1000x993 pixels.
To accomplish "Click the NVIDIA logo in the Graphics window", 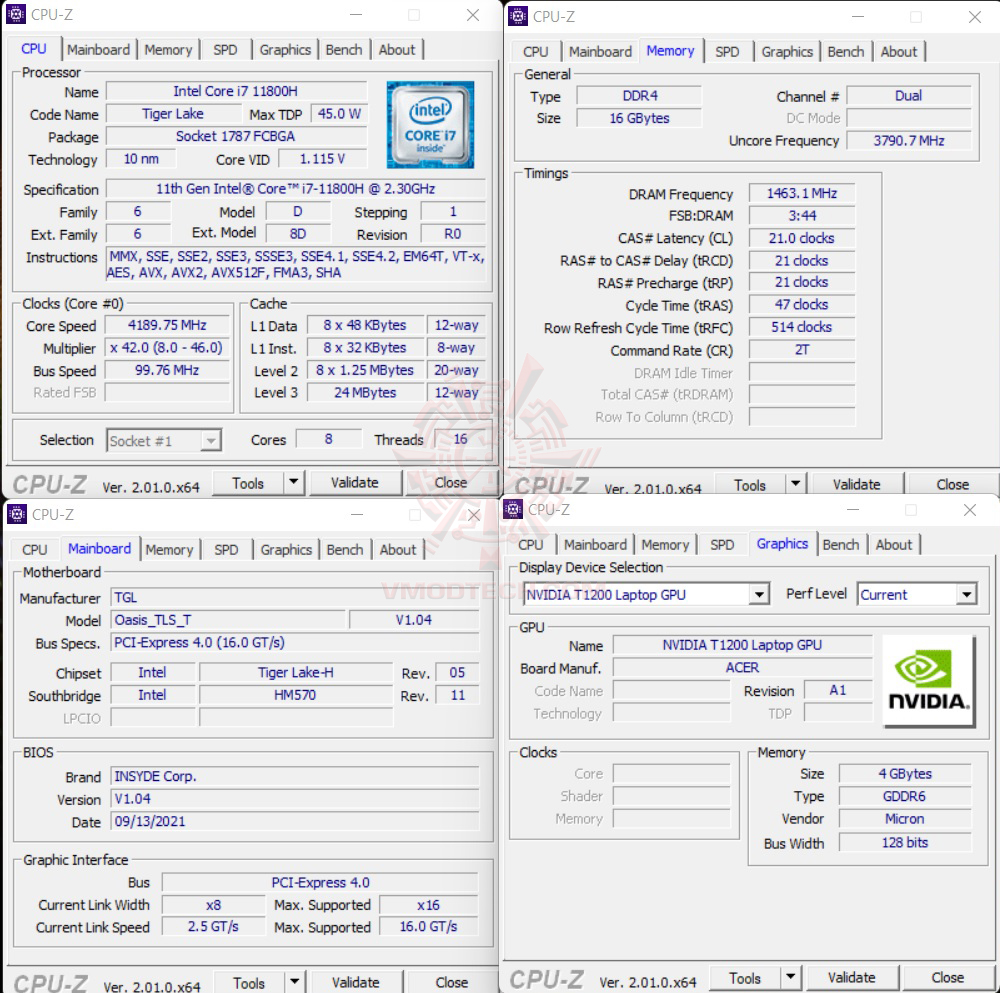I will (x=929, y=680).
